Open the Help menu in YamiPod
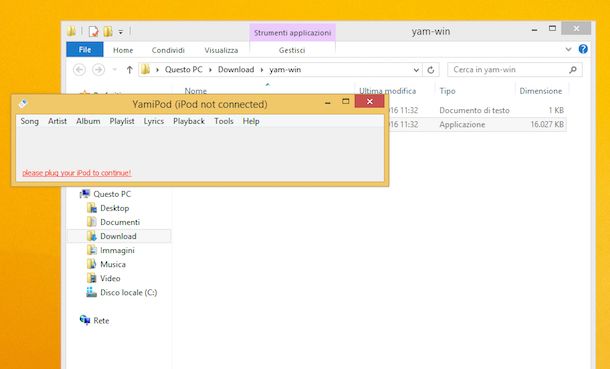Viewport: 610px width, 369px height. tap(251, 121)
